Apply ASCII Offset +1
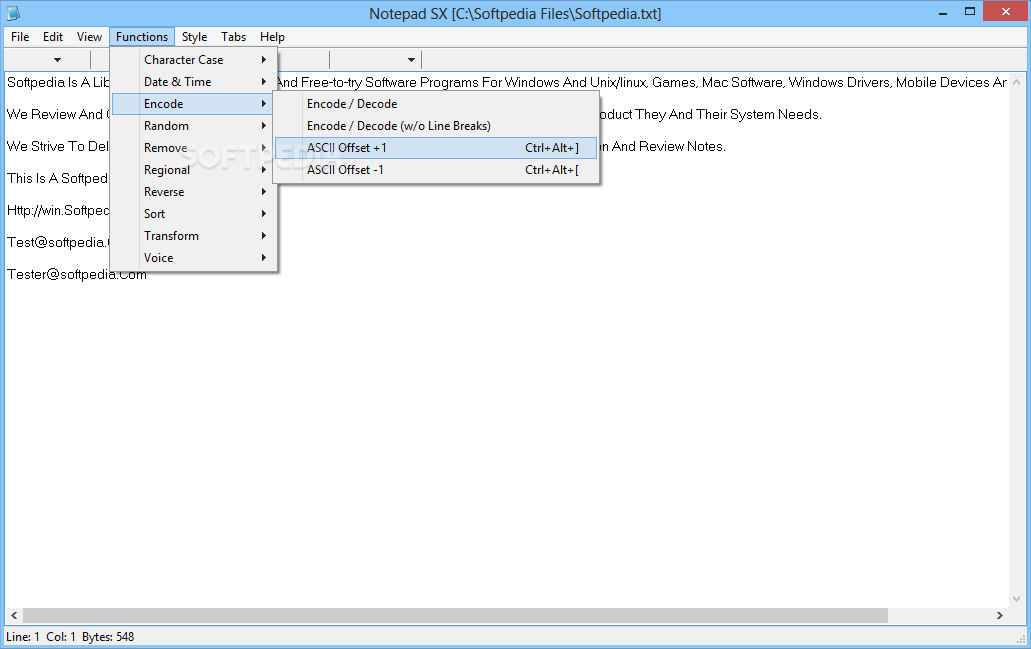Screen dimensions: 1031x649 [x=436, y=148]
